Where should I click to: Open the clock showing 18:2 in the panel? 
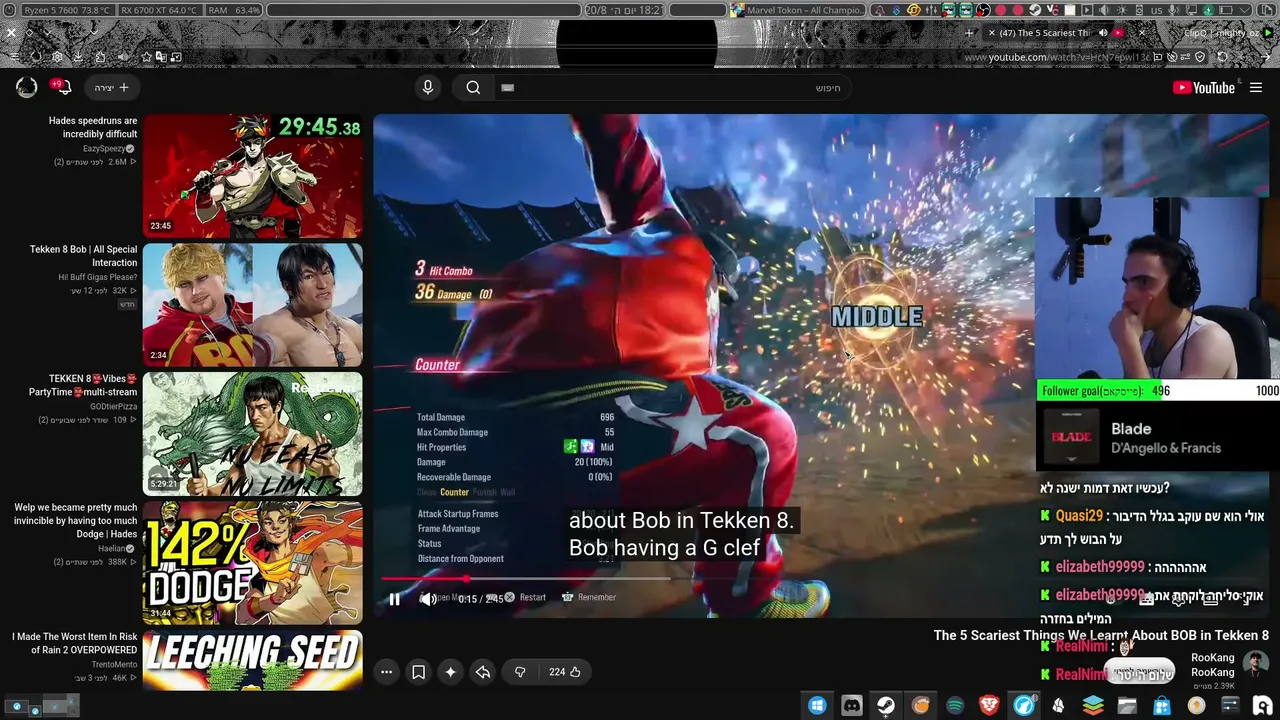tap(623, 10)
